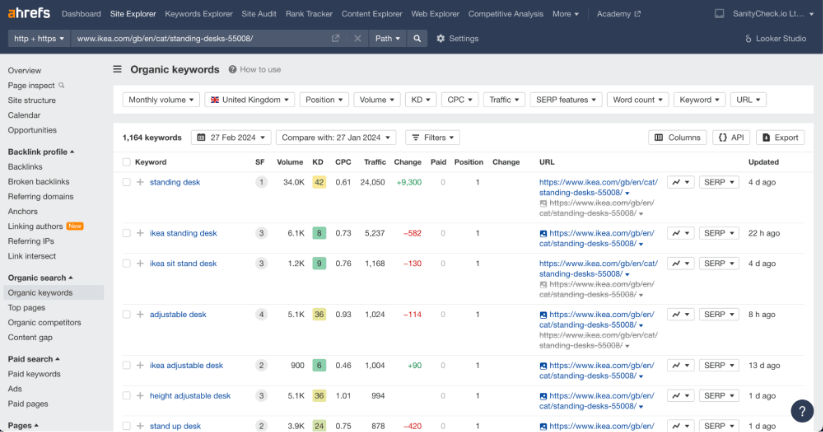823x432 pixels.
Task: Click the search magnifier button in the URL bar
Action: coord(418,38)
